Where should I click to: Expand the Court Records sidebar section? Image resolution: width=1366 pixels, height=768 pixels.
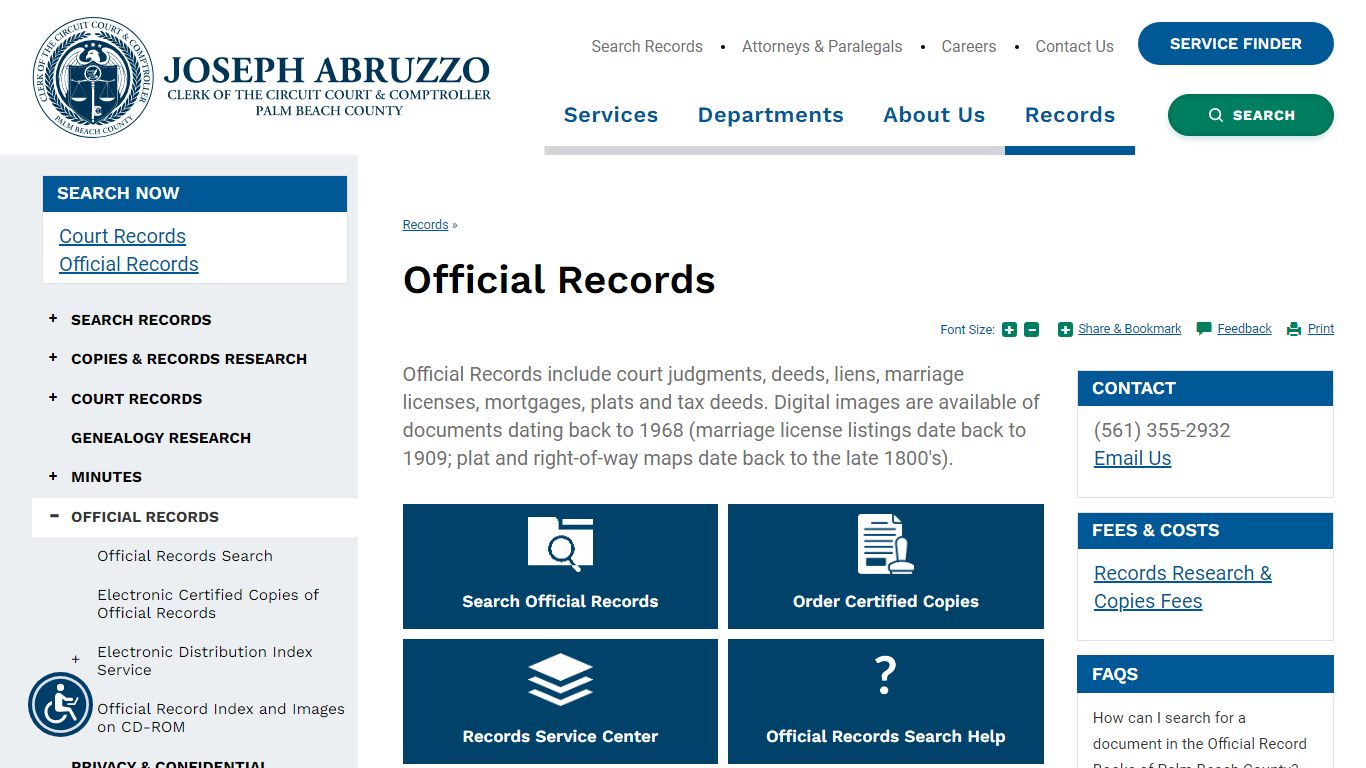click(53, 398)
